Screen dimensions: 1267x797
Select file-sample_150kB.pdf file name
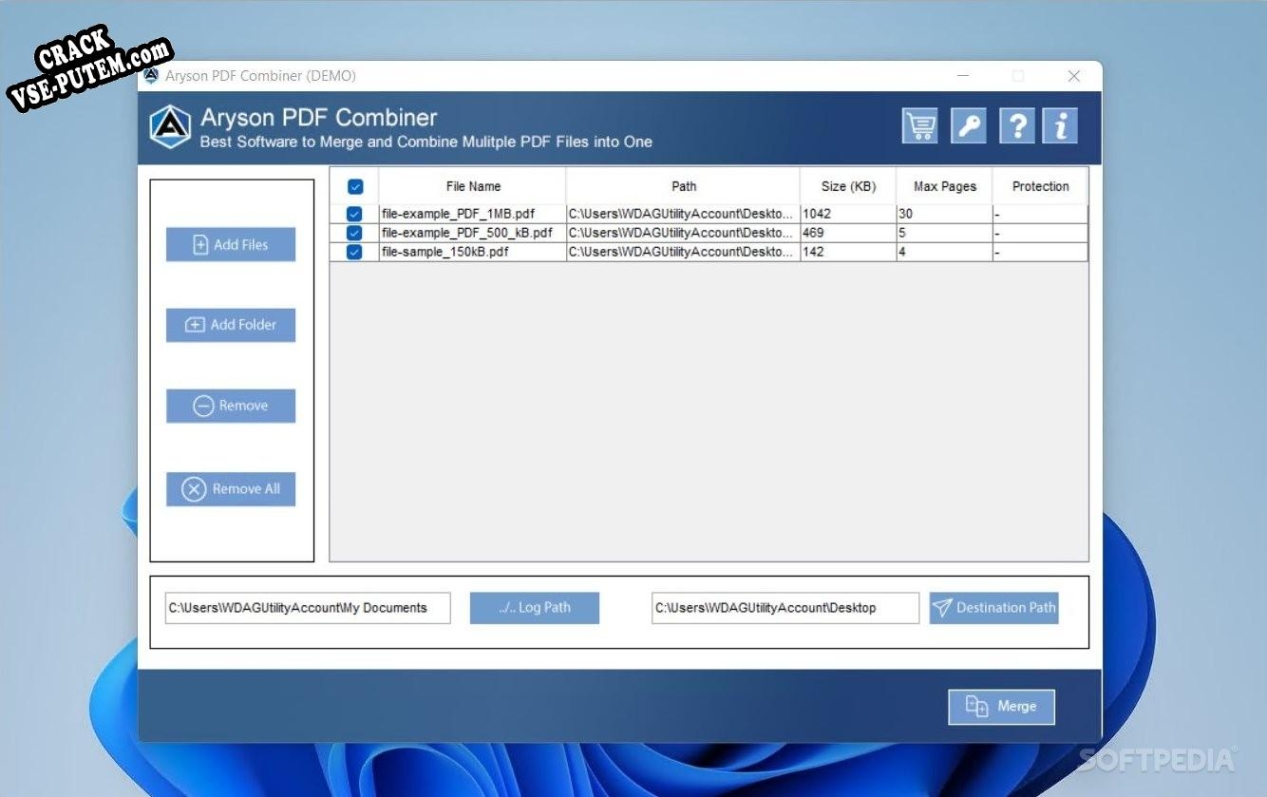pos(445,252)
